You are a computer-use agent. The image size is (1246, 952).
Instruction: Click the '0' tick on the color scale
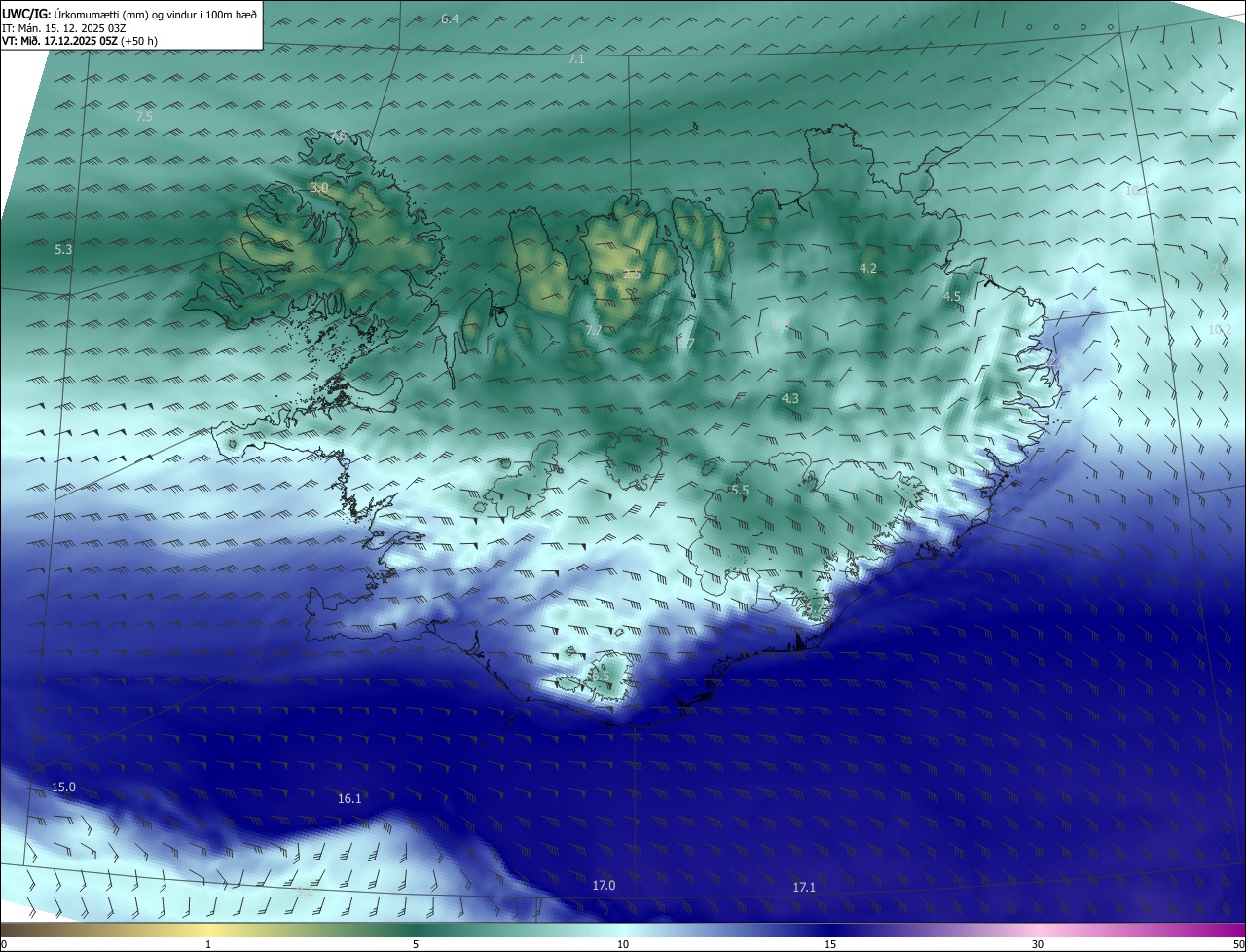(x=4, y=945)
